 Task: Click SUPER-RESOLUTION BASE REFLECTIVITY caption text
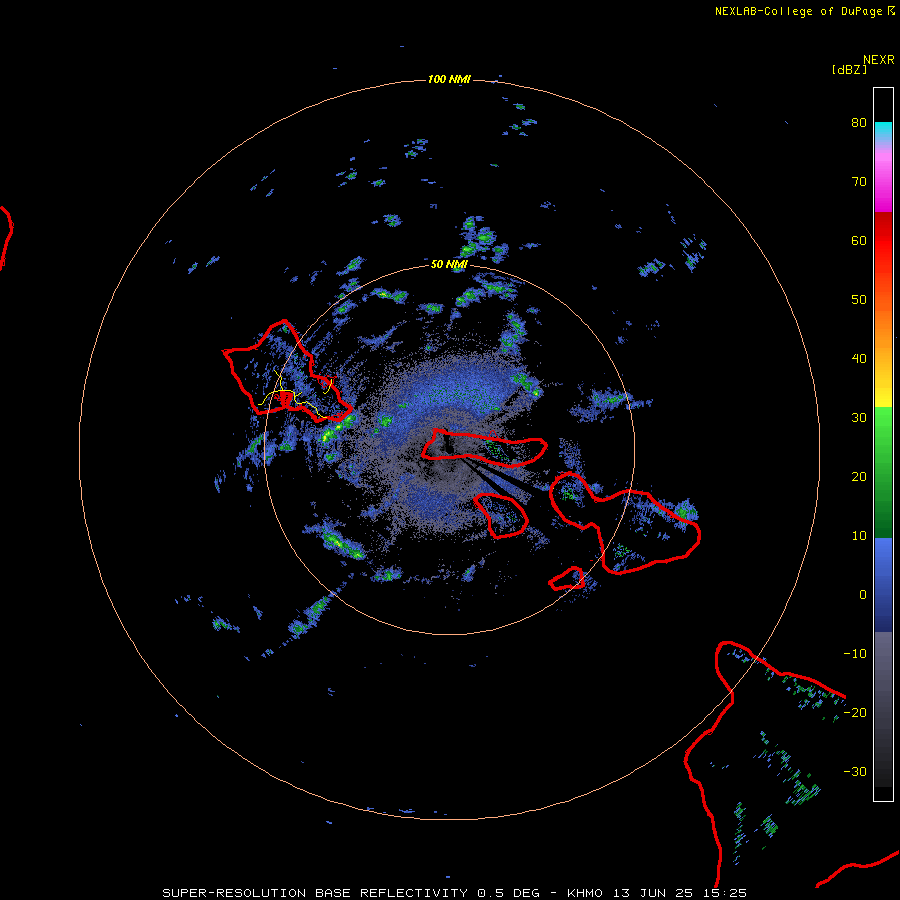316,893
